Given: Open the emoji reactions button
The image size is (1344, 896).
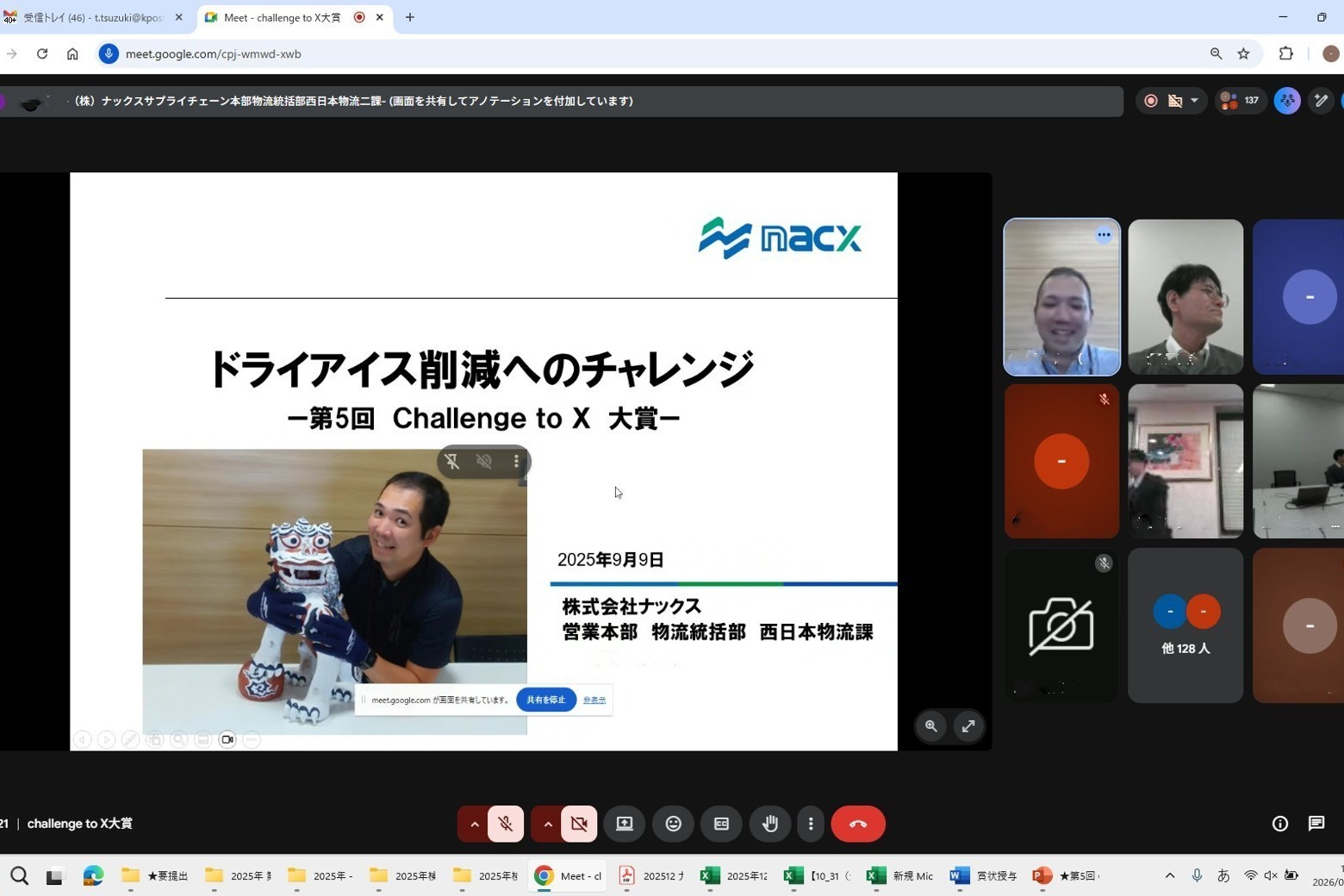Looking at the screenshot, I should tap(673, 824).
